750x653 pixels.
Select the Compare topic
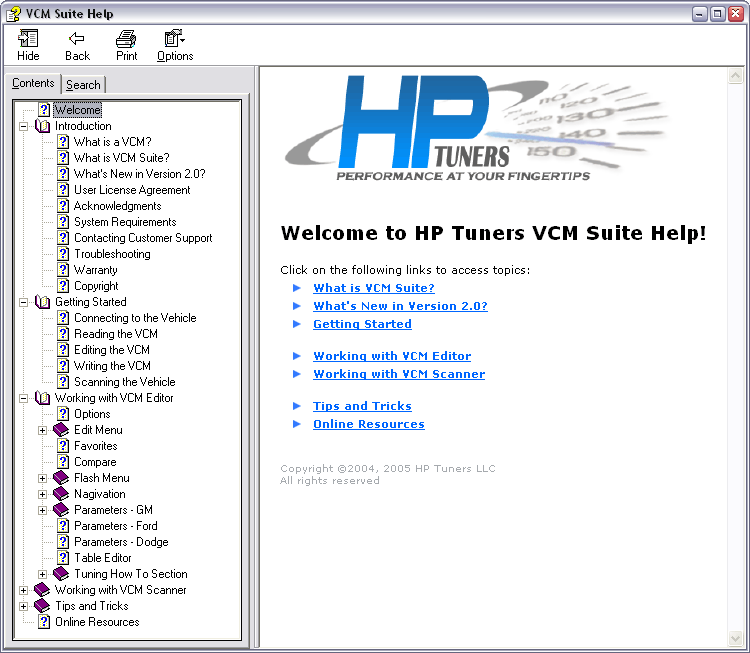pyautogui.click(x=95, y=462)
